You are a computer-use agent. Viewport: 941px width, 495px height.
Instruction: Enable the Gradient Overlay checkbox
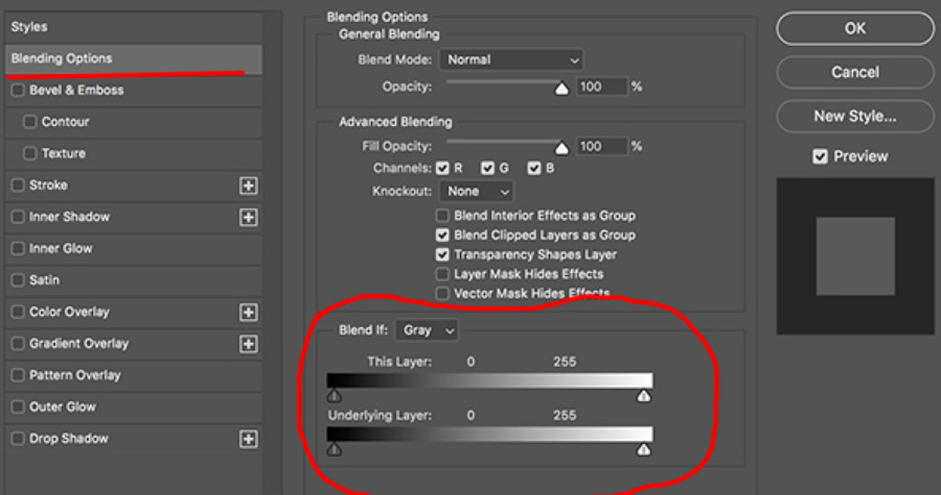tap(18, 343)
